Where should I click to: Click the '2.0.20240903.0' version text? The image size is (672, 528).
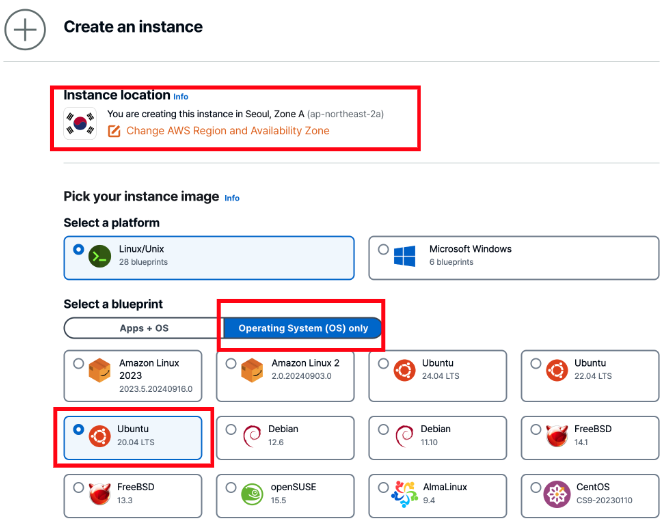[301, 376]
